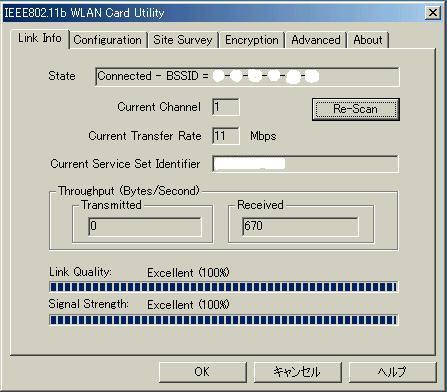447x392 pixels.
Task: Close the WLAN Card Utility window
Action: tap(433, 13)
